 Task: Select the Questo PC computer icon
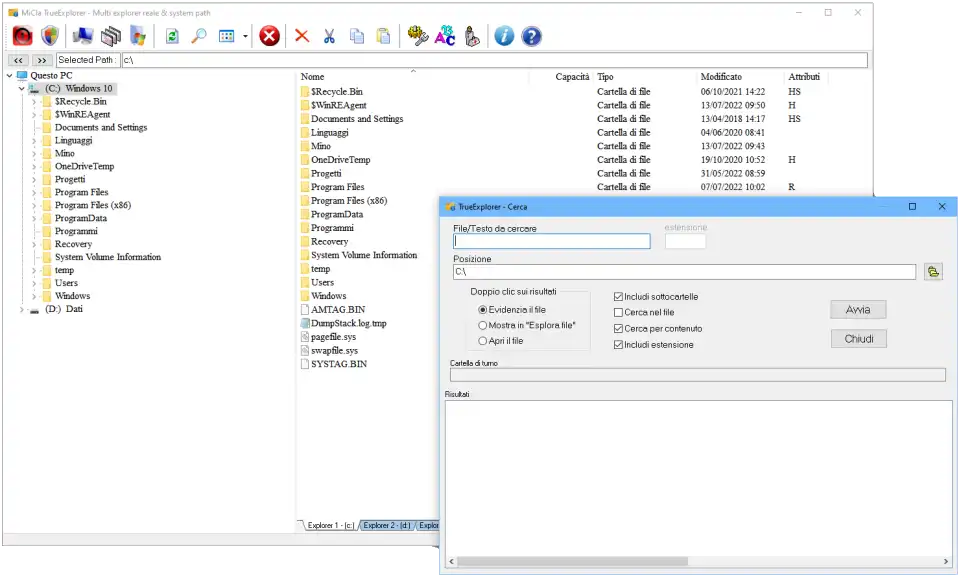22,75
